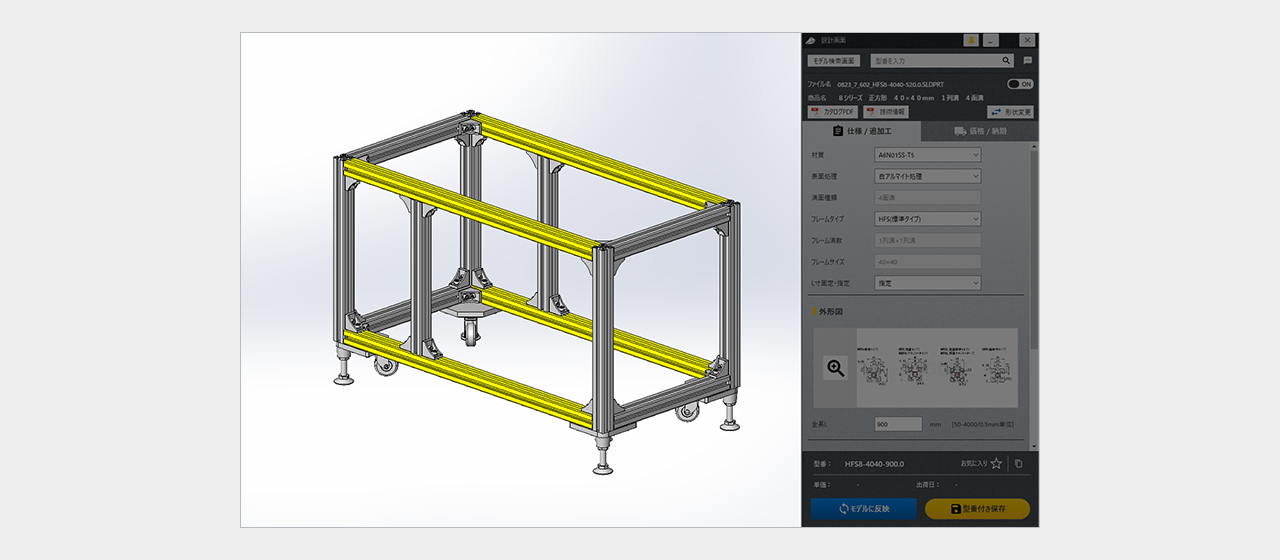
Task: Add to favorites with star icon
Action: pyautogui.click(x=996, y=464)
